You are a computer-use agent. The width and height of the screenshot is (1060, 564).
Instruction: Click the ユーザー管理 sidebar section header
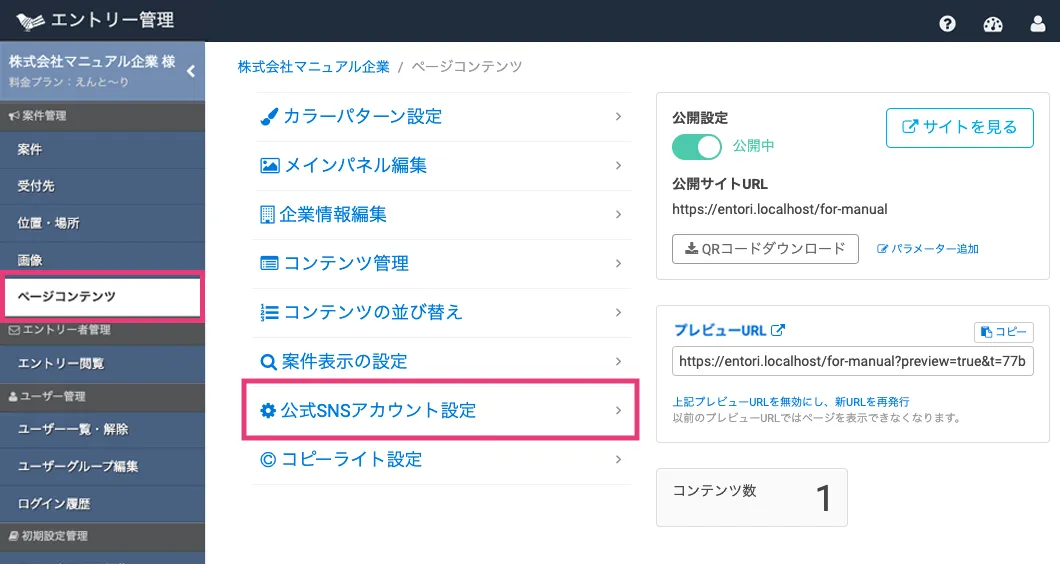point(102,397)
